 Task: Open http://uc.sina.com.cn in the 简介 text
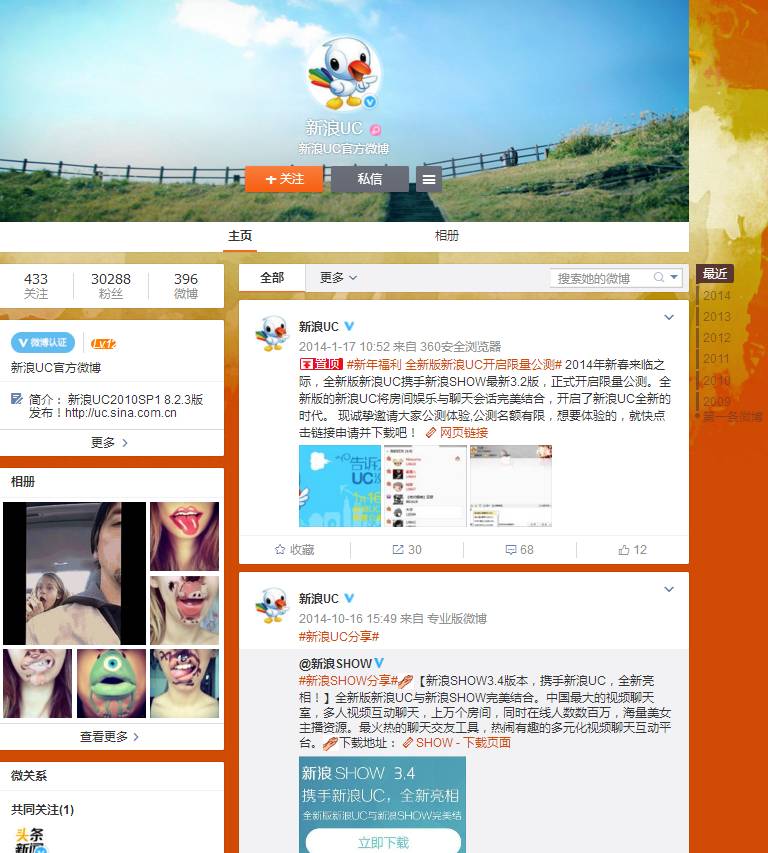(x=121, y=413)
